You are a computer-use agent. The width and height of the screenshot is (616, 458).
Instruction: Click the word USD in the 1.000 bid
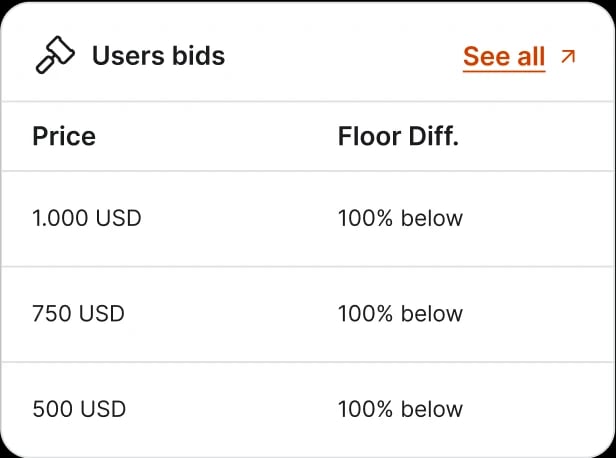119,218
